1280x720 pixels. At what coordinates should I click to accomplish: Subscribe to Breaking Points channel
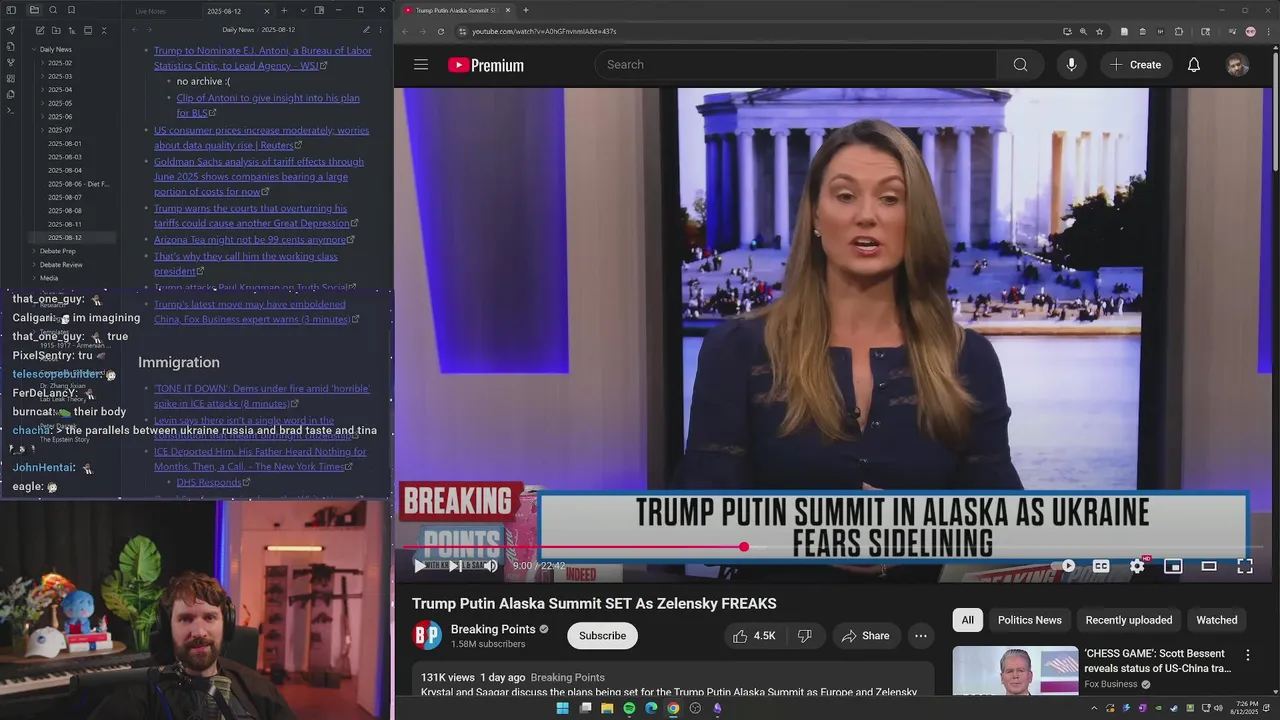click(x=602, y=636)
